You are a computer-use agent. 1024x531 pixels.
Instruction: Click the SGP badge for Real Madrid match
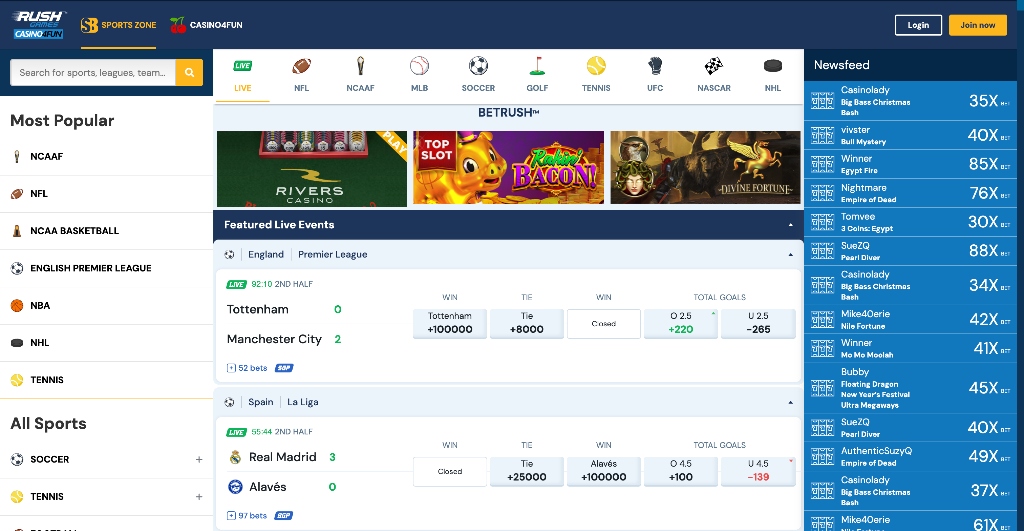click(283, 516)
